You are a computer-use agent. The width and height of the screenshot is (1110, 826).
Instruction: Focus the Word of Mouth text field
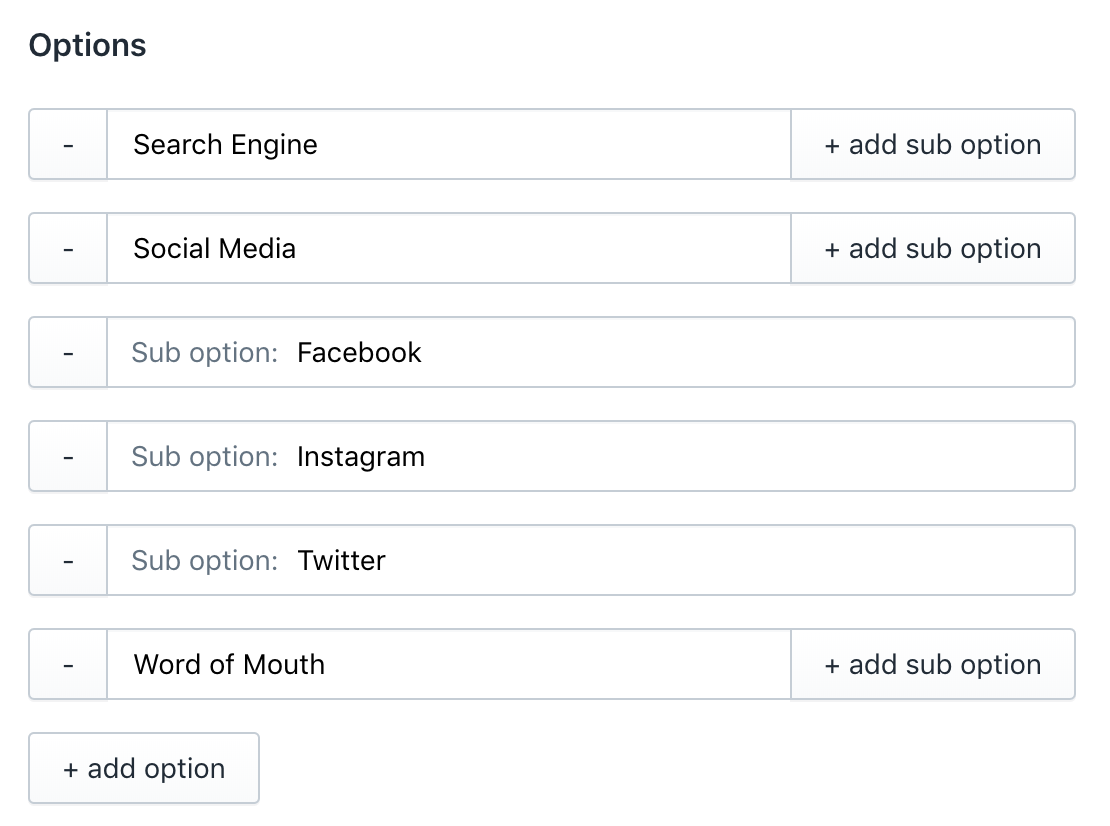pos(448,665)
